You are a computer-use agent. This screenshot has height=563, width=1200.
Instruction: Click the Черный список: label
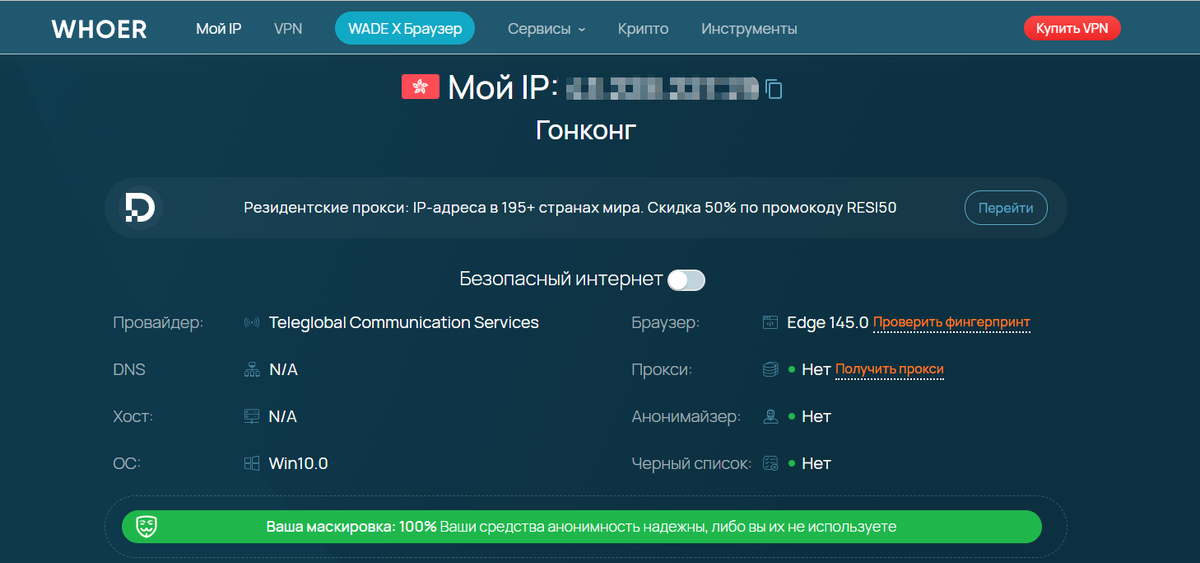tap(691, 463)
